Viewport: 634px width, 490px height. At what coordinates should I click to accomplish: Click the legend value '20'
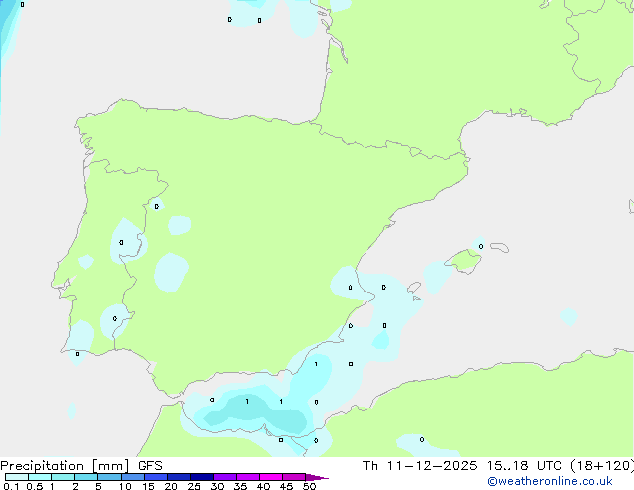coord(171,486)
